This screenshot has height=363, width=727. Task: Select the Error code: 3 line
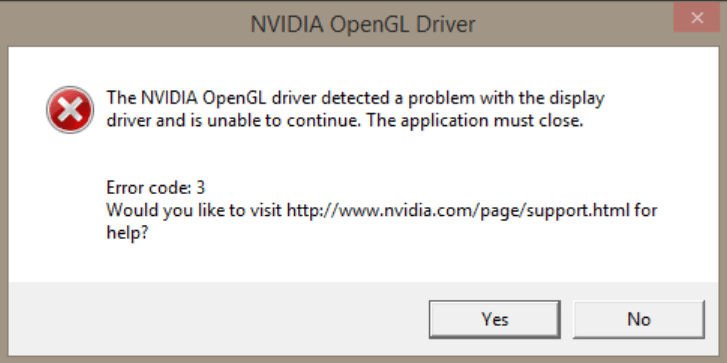click(156, 188)
